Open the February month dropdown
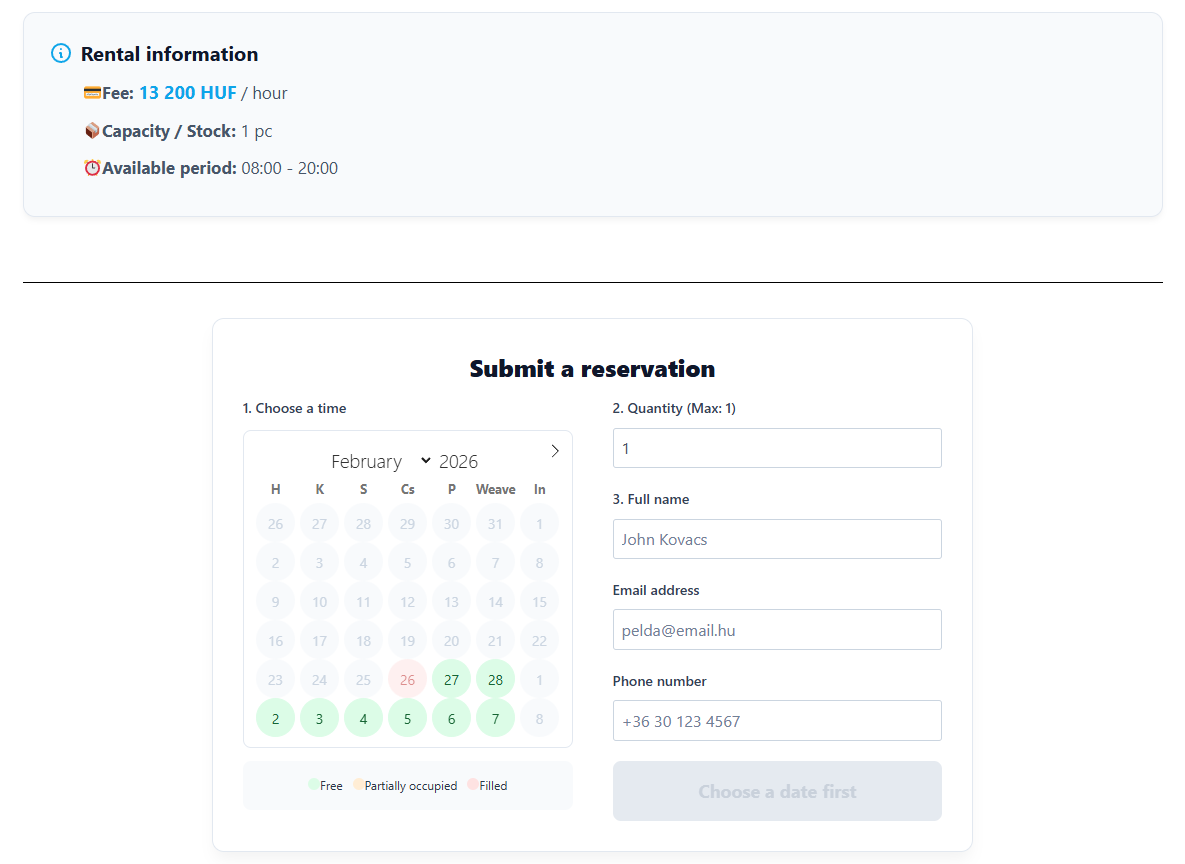Viewport: 1185px width, 864px height. 380,461
